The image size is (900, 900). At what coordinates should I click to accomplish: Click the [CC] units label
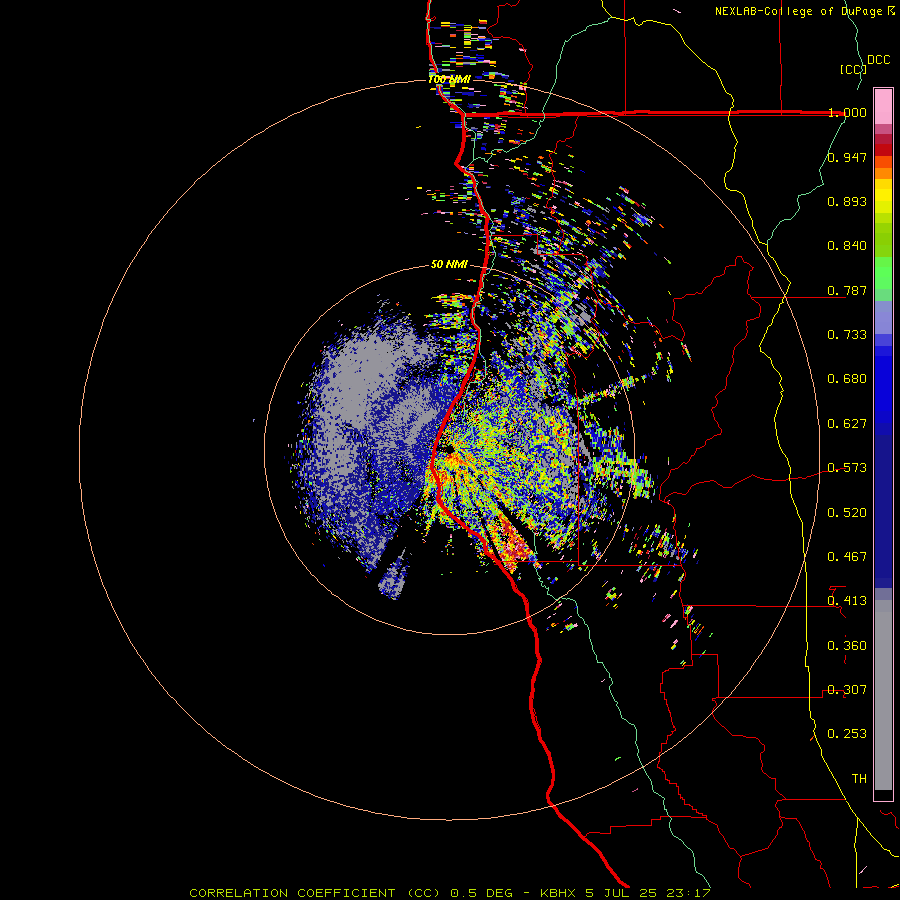point(853,69)
